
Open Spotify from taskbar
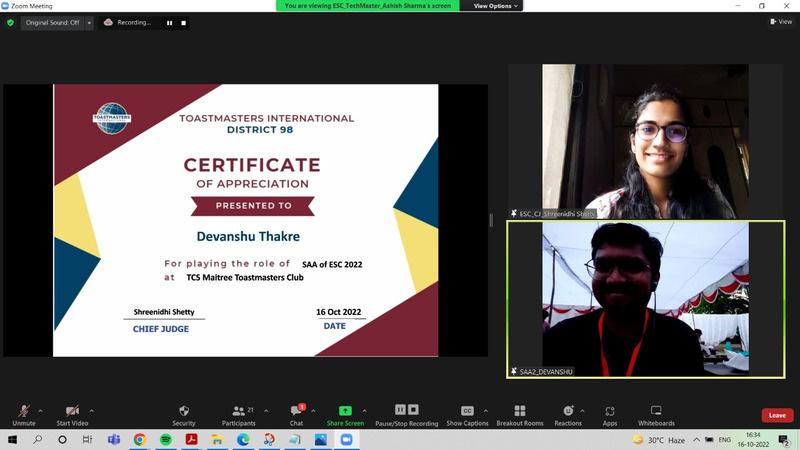[165, 439]
